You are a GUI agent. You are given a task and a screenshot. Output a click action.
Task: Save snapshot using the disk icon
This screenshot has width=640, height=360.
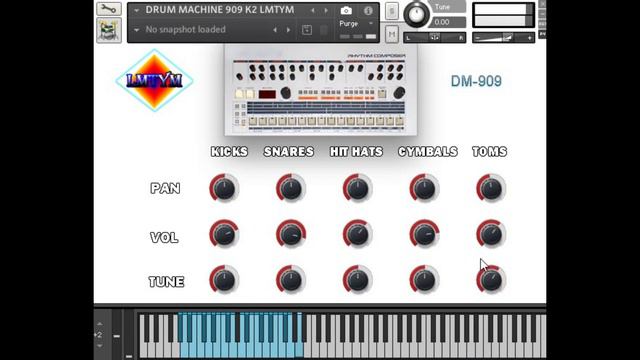point(307,30)
